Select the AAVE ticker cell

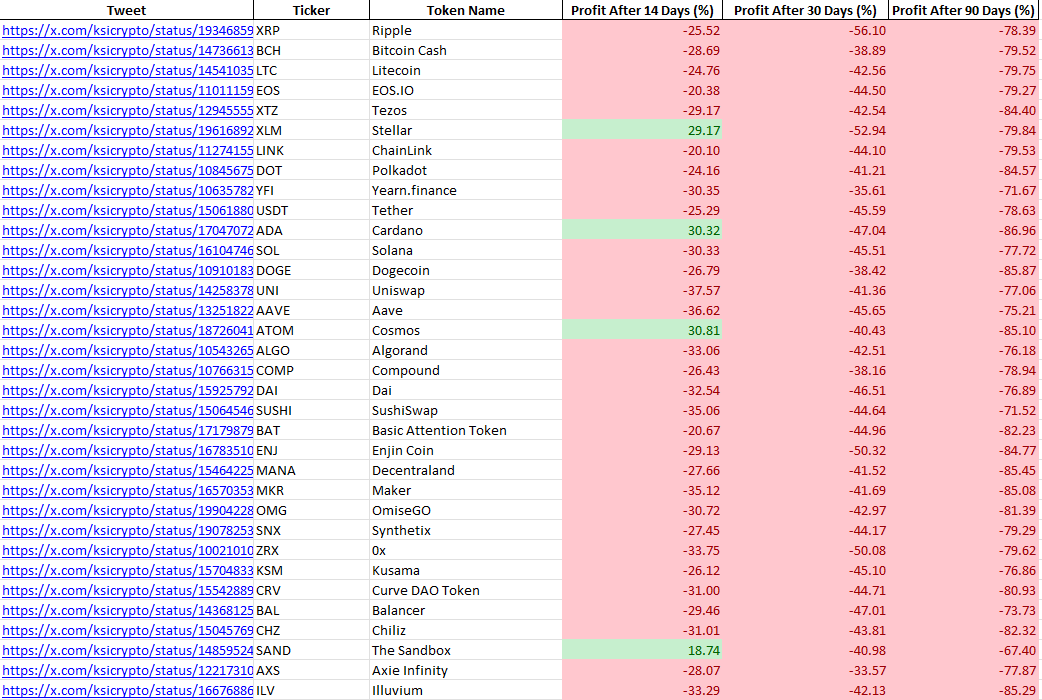[x=311, y=310]
